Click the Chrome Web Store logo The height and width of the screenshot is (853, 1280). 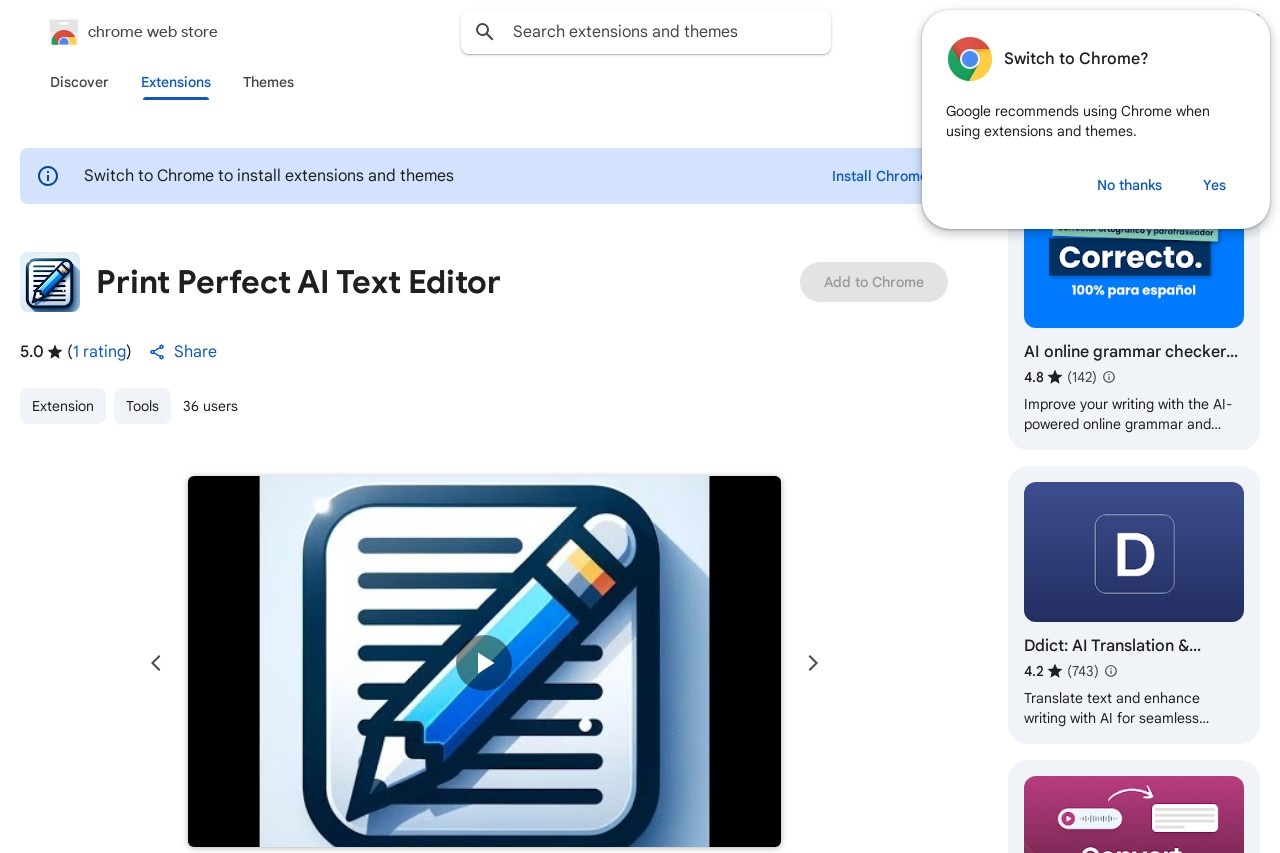(64, 32)
